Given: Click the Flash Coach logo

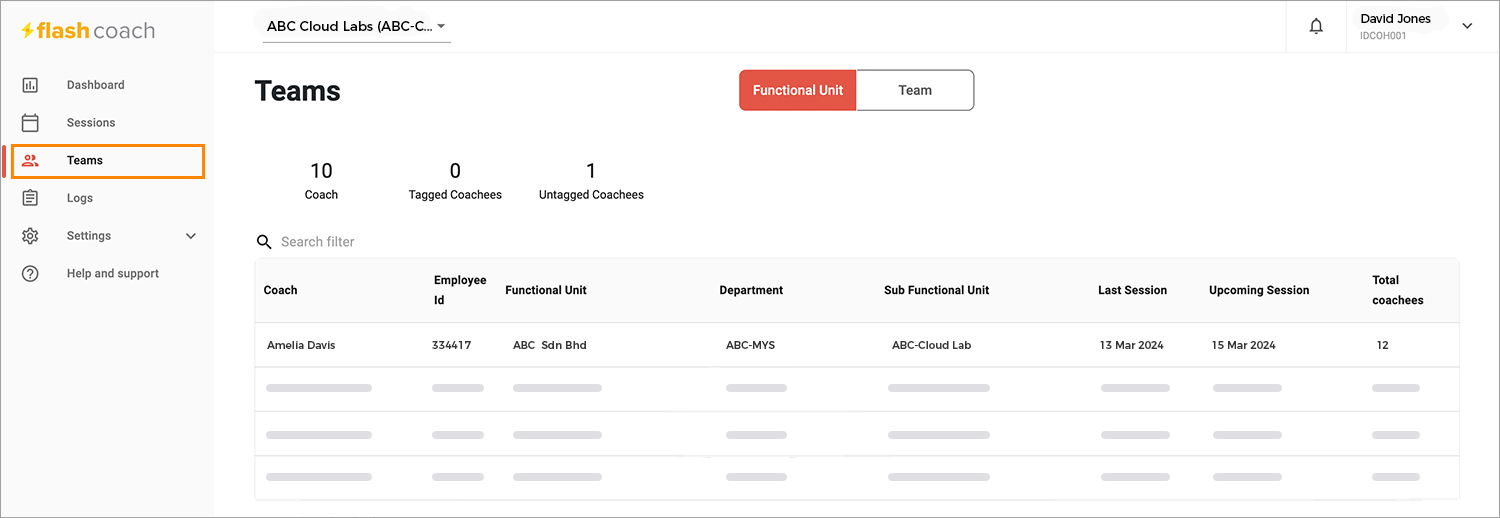Looking at the screenshot, I should [x=88, y=31].
